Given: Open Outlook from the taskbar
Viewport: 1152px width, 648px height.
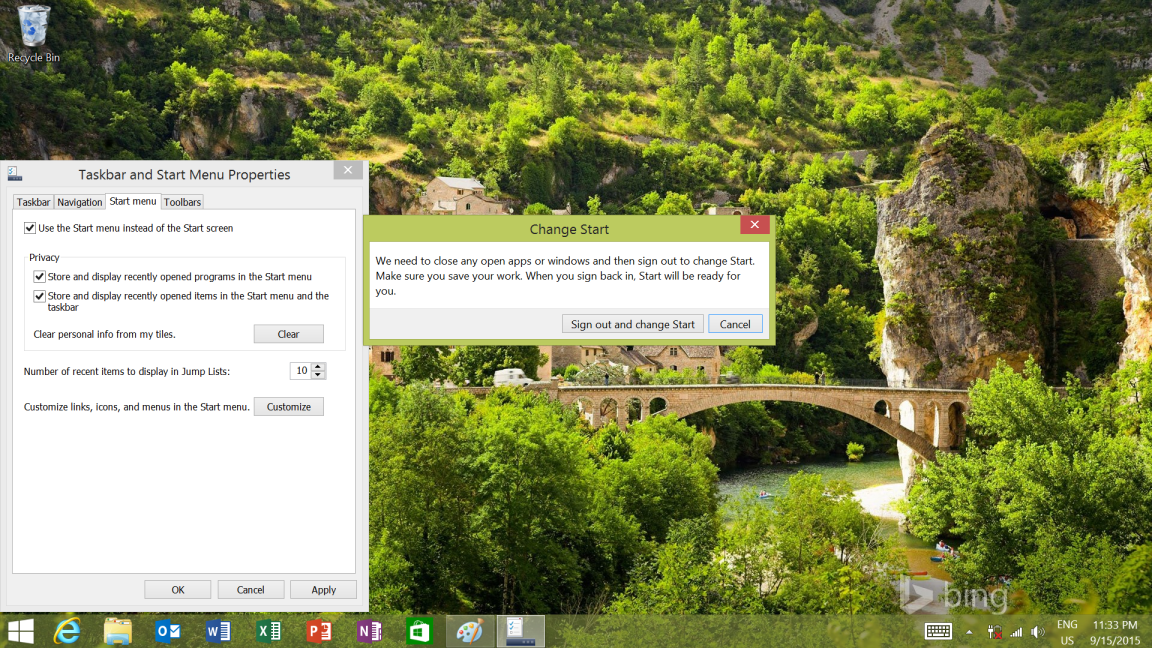Looking at the screenshot, I should 168,631.
